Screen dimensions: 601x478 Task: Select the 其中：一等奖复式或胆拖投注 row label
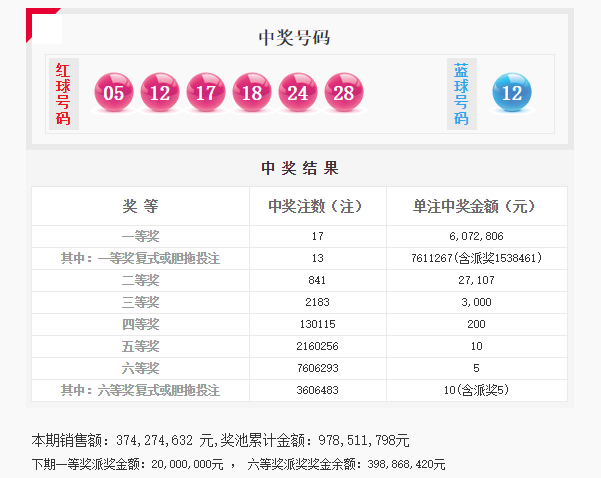pos(140,258)
